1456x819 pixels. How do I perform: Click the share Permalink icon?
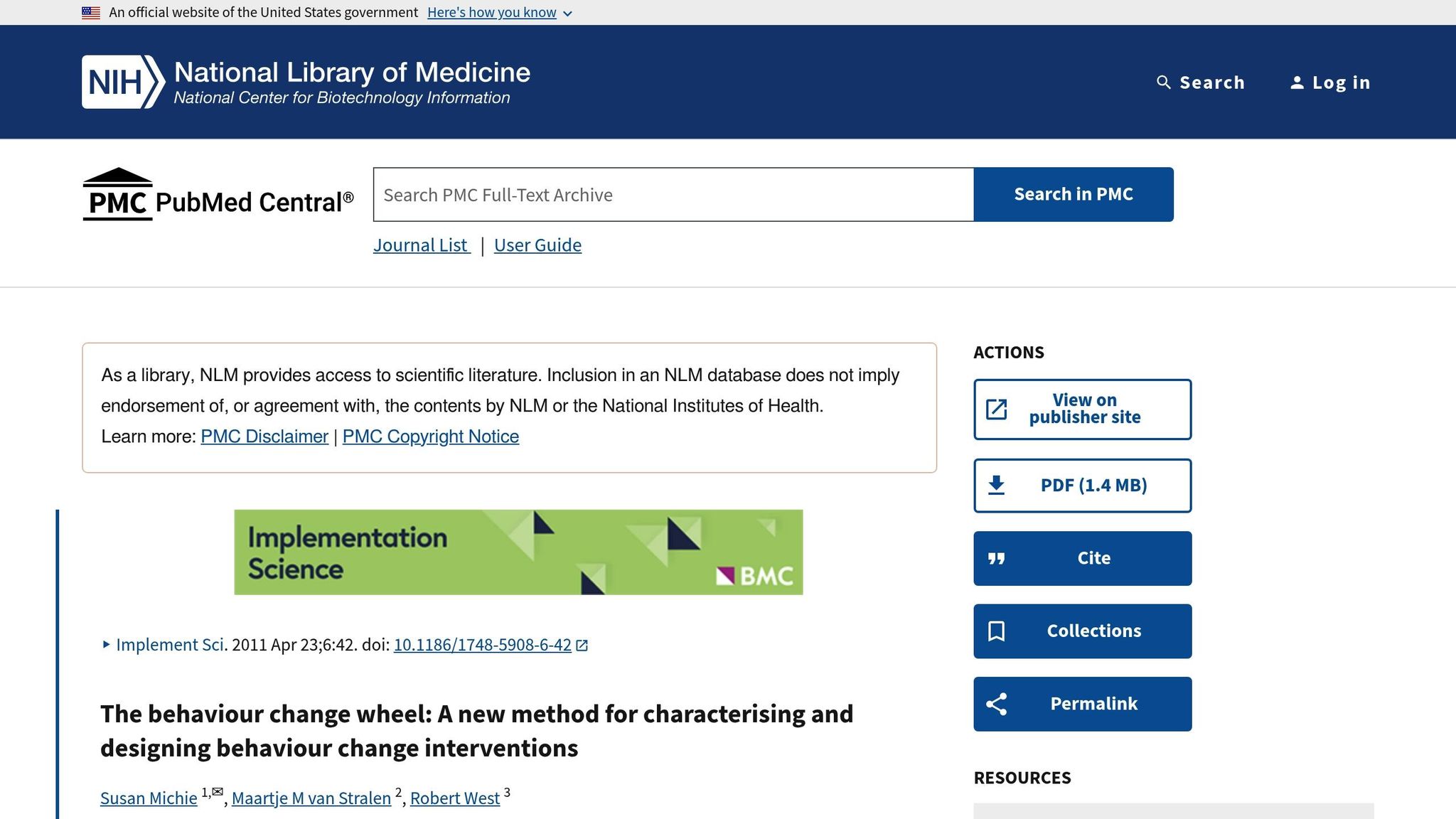(997, 704)
